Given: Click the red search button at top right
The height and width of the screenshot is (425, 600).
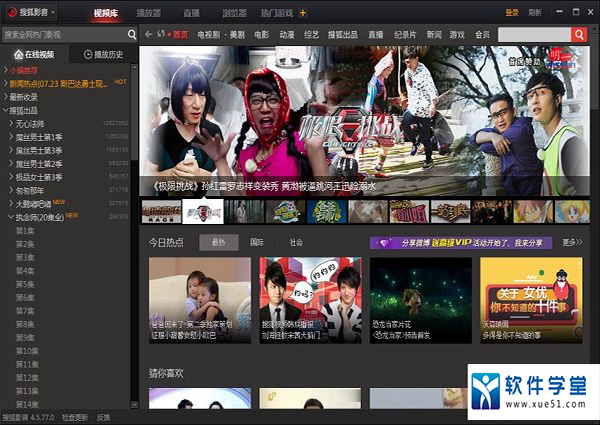Looking at the screenshot, I should [579, 35].
